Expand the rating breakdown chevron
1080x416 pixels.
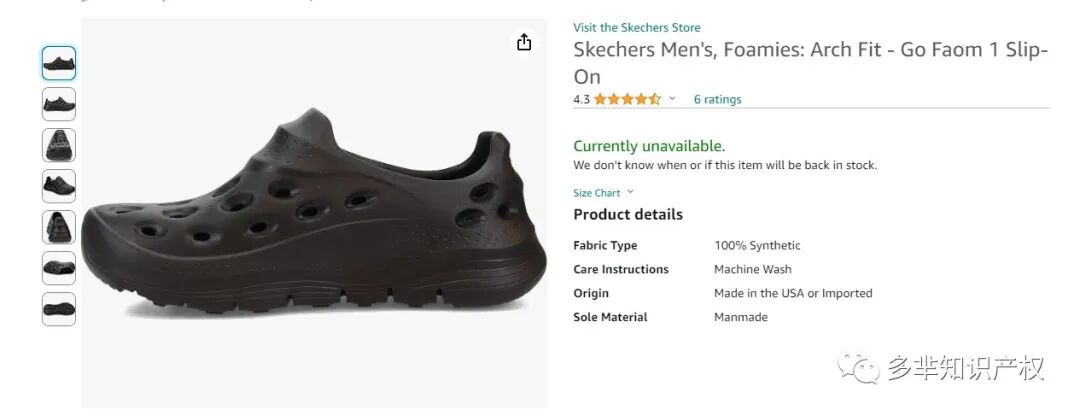coord(672,98)
